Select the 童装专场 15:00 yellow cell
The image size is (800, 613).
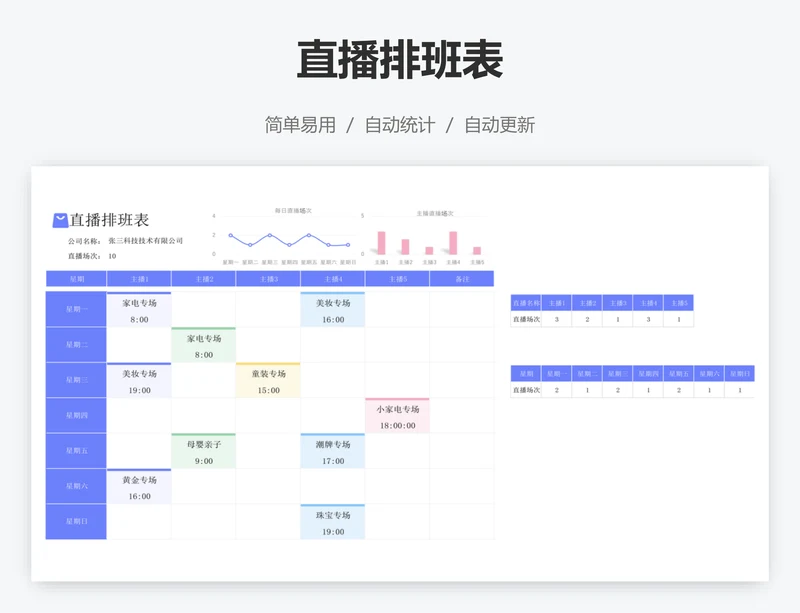tap(268, 380)
